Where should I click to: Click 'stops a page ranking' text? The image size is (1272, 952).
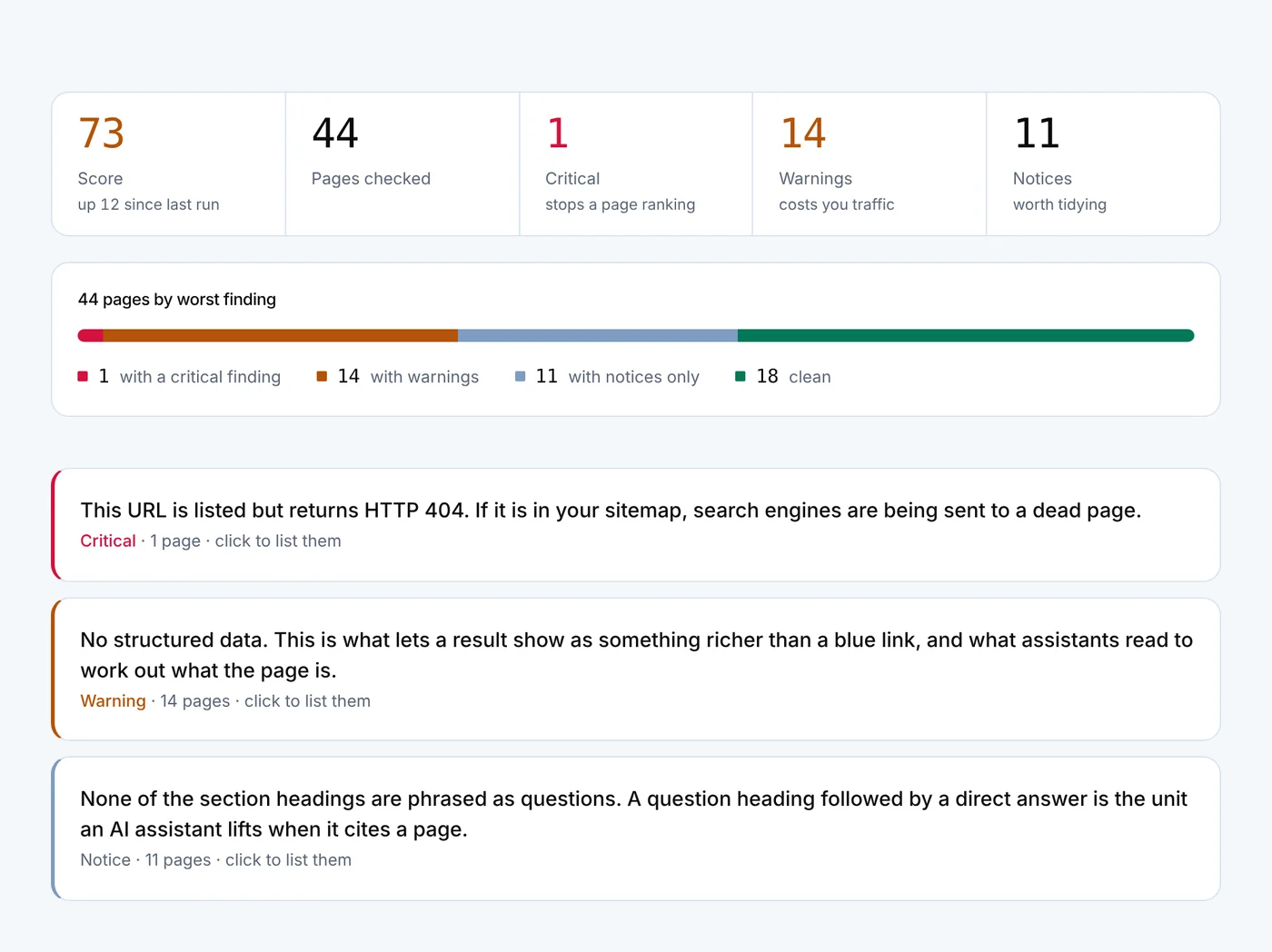pyautogui.click(x=620, y=204)
